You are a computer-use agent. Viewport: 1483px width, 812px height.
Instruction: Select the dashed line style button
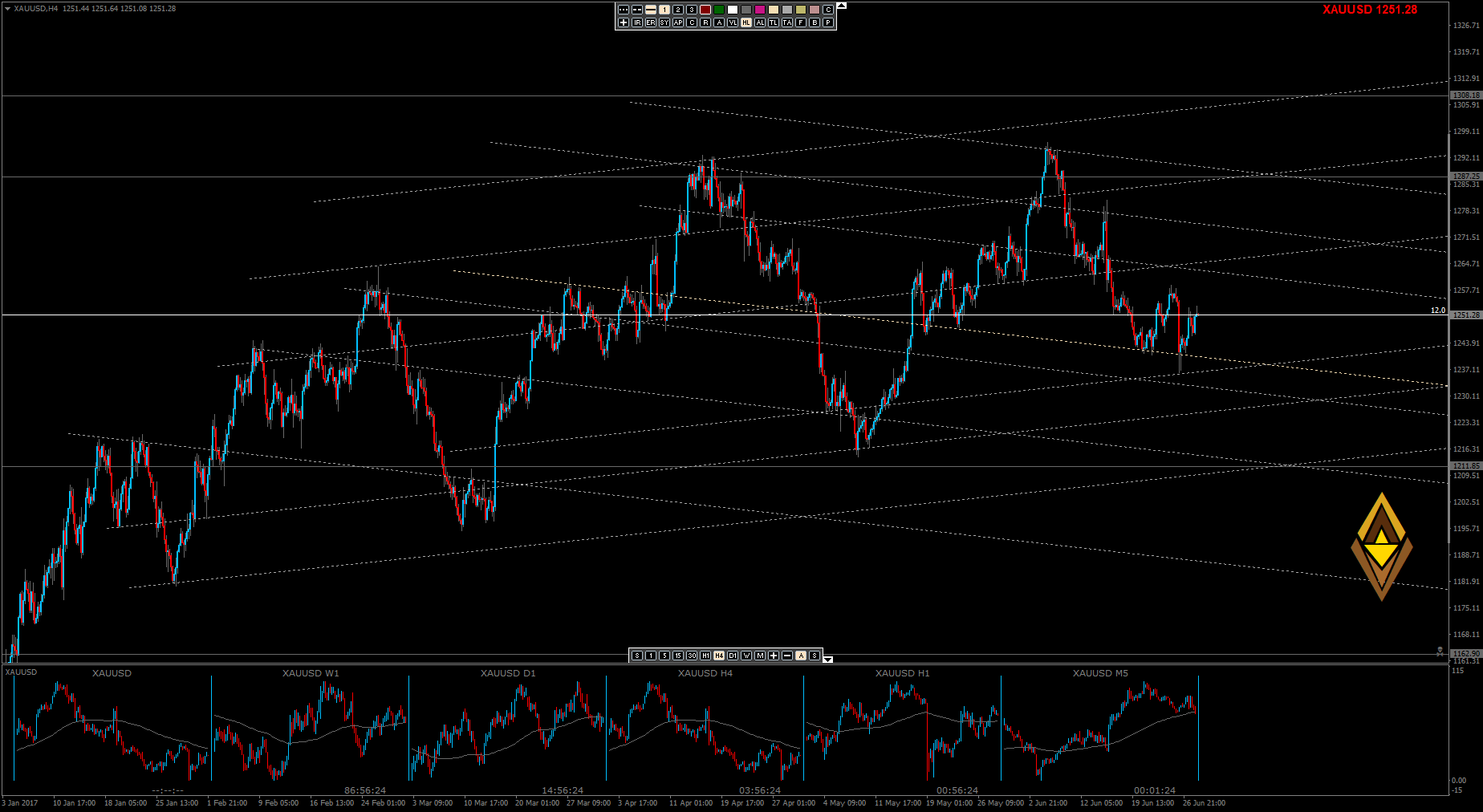tap(637, 10)
